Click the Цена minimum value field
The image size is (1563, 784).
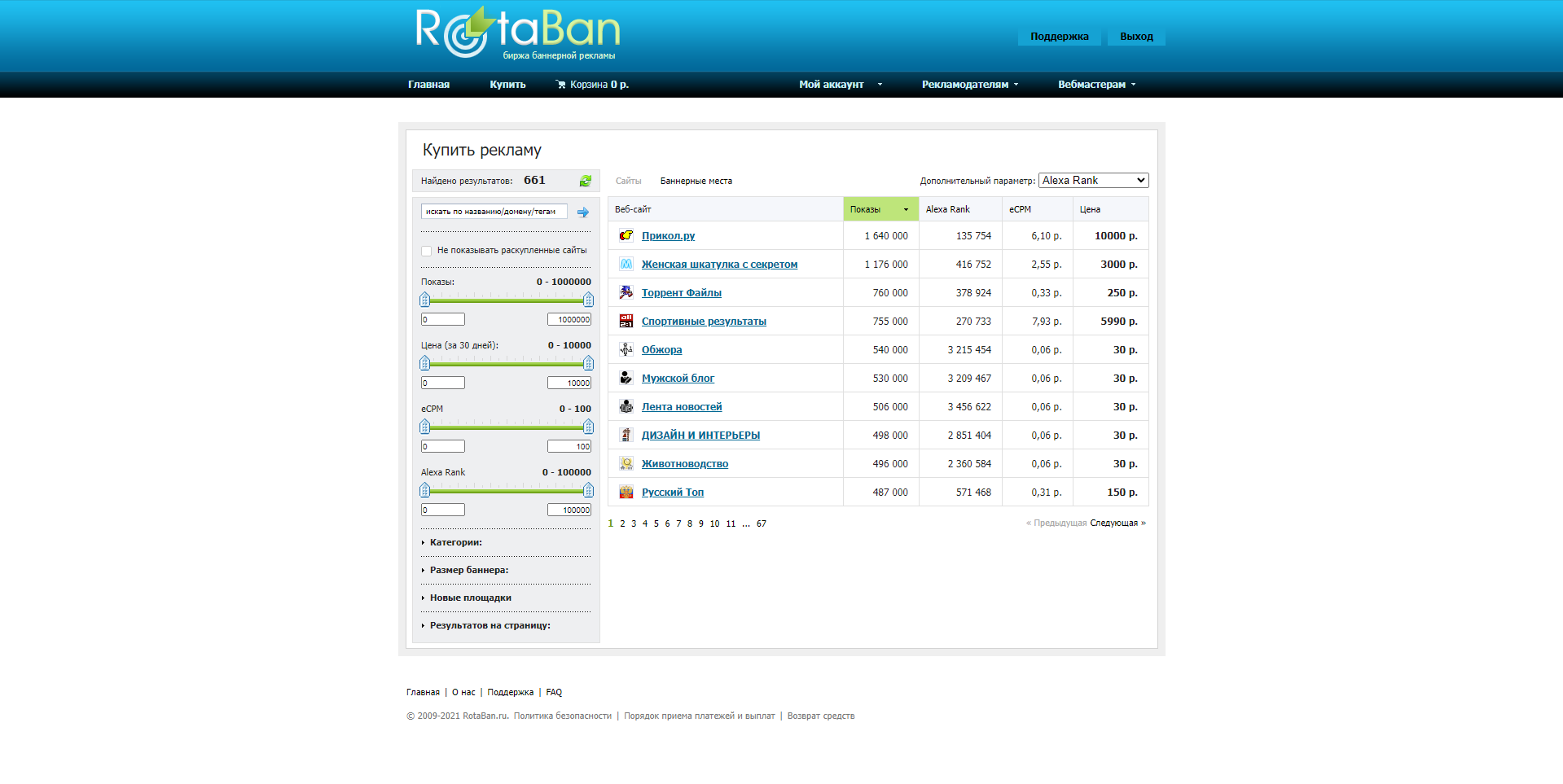click(443, 383)
